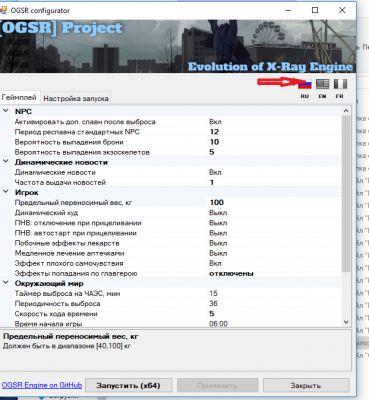Select the Russian flag language icon
The height and width of the screenshot is (400, 369).
(x=305, y=84)
